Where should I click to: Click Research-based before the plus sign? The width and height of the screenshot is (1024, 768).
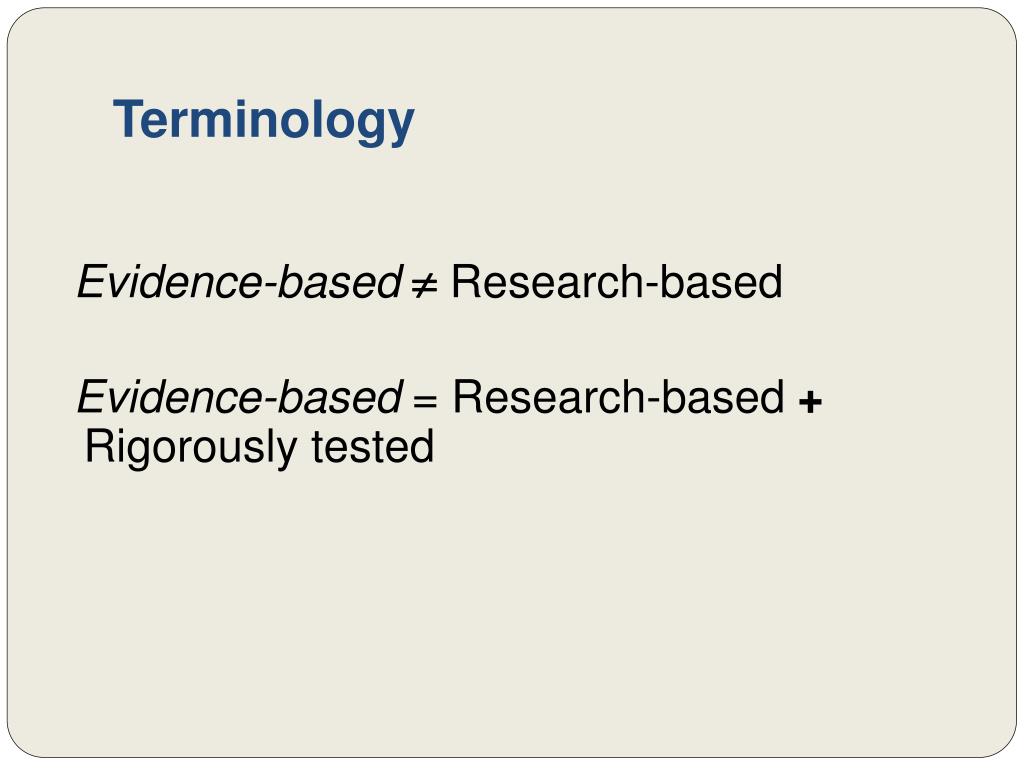point(618,396)
